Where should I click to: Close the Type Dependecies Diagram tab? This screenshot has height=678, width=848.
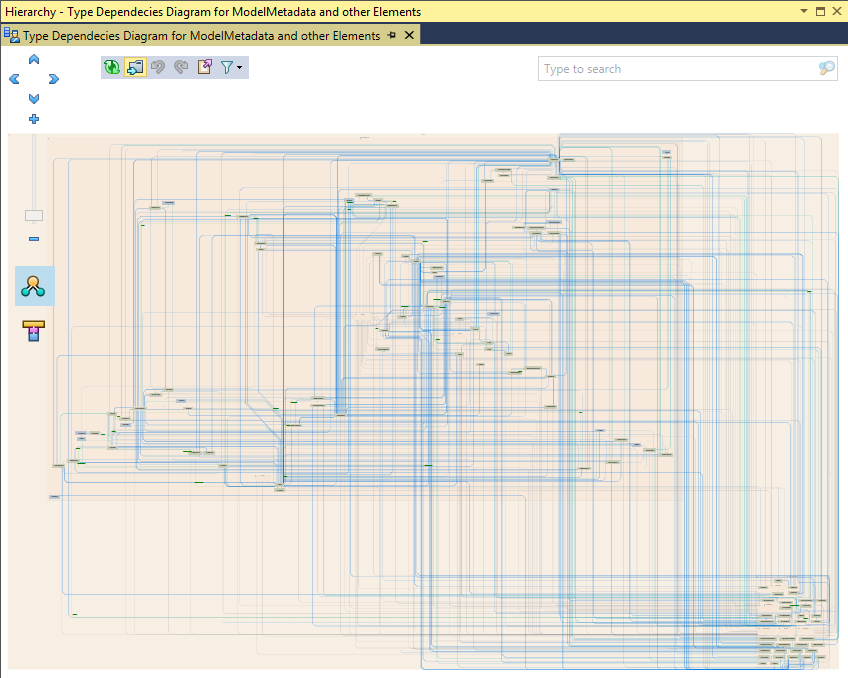click(x=409, y=35)
